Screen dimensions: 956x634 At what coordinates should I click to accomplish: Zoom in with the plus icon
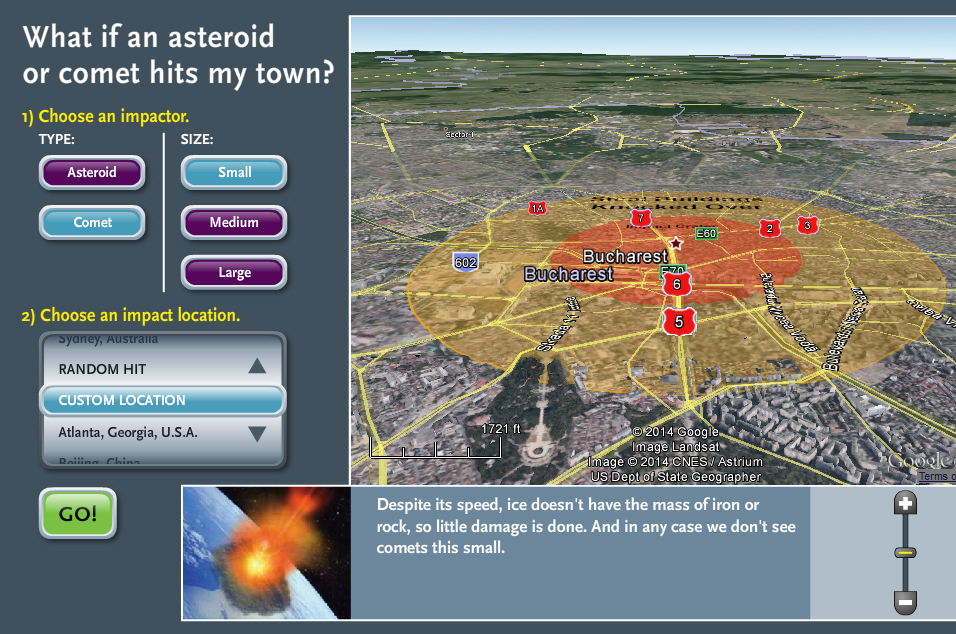coord(905,504)
